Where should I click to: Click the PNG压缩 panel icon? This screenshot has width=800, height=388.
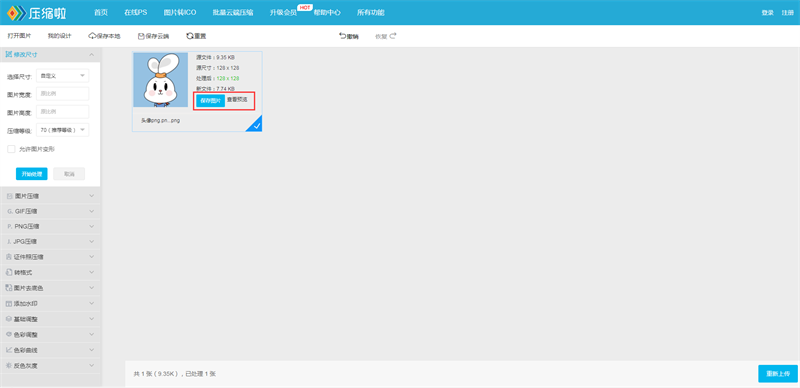(x=9, y=226)
